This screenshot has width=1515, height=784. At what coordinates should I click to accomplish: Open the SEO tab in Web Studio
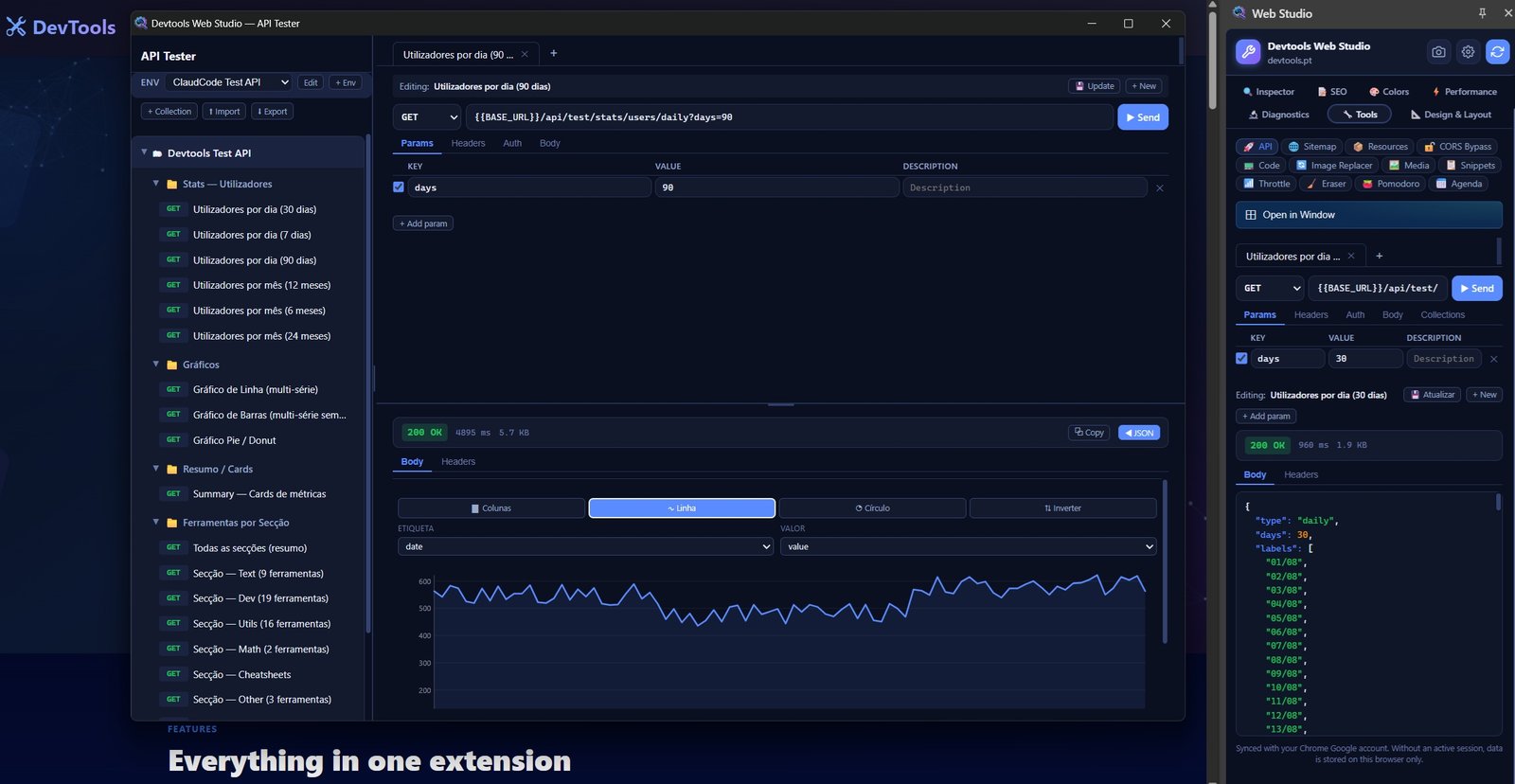(1332, 92)
